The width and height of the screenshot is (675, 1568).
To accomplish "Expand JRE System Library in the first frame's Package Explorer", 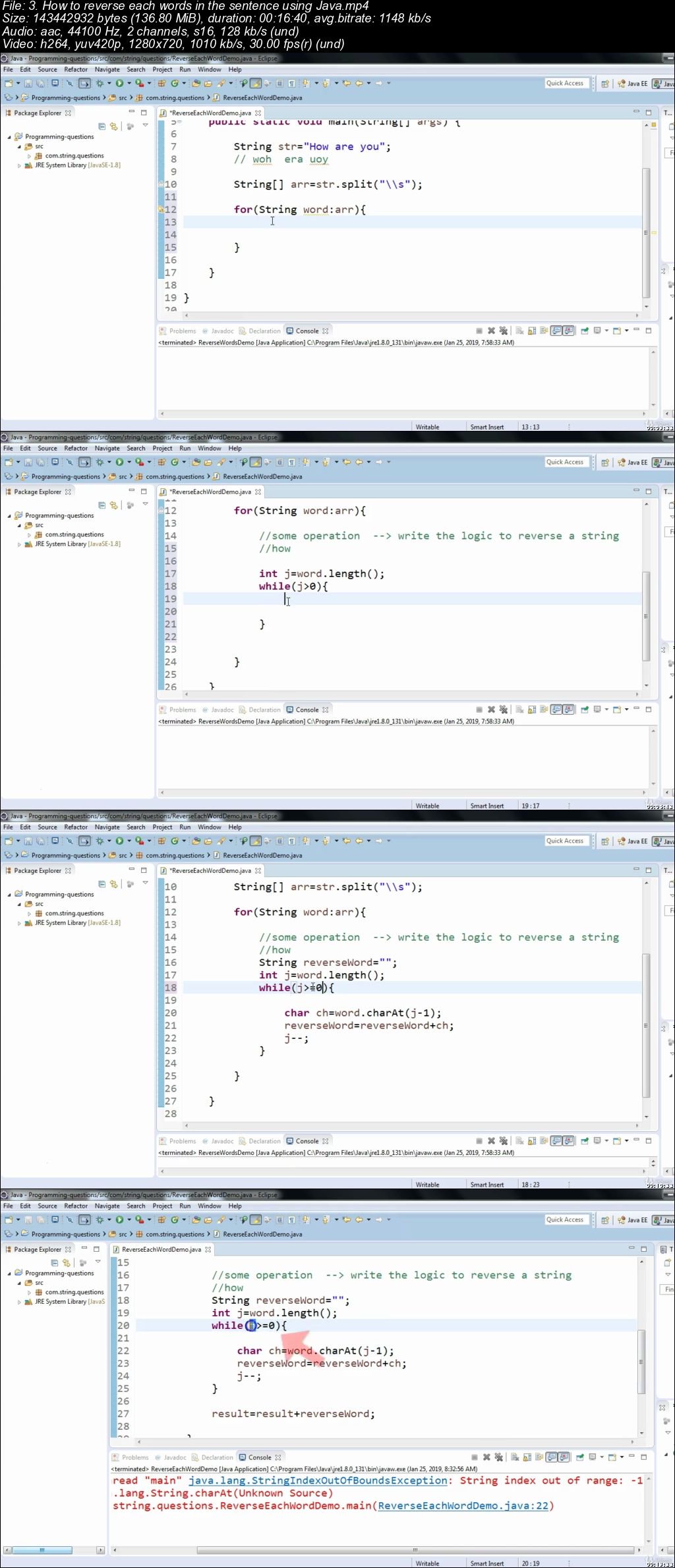I will (19, 165).
